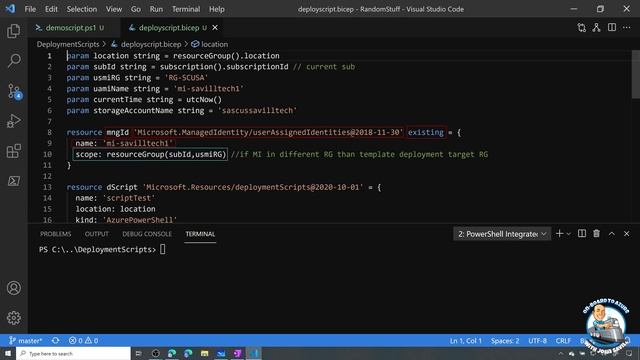Image resolution: width=640 pixels, height=360 pixels.
Task: Open the Search view in activity bar
Action: pos(13,61)
